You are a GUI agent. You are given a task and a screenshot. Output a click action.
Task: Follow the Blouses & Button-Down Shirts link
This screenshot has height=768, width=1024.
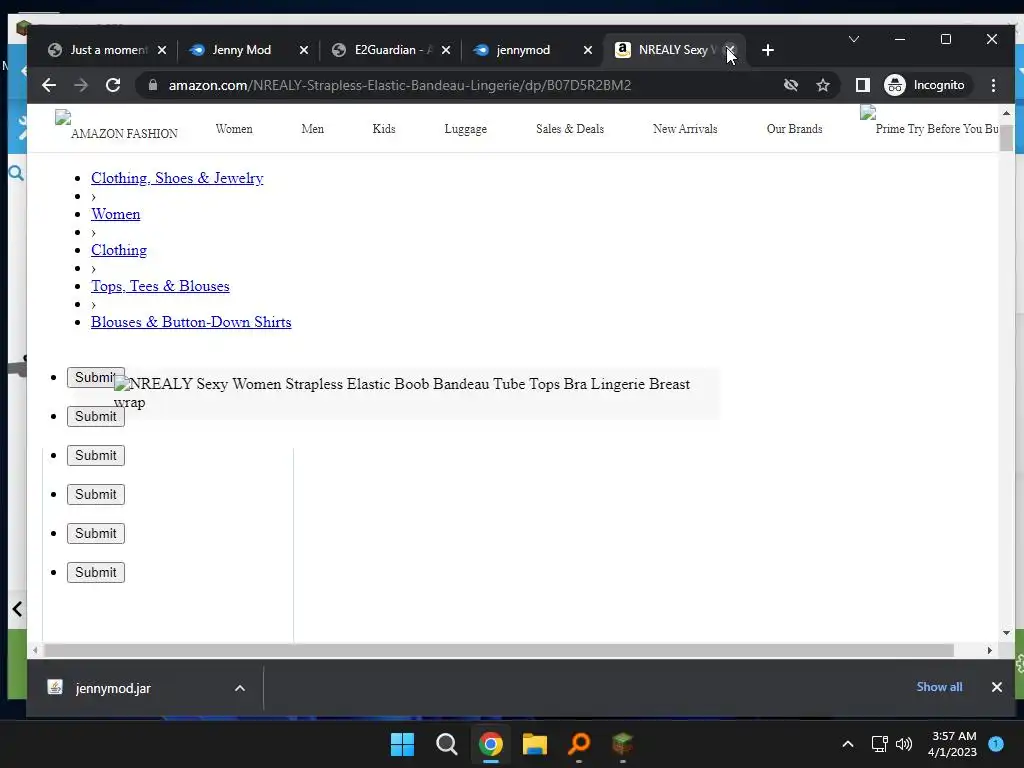coord(191,321)
